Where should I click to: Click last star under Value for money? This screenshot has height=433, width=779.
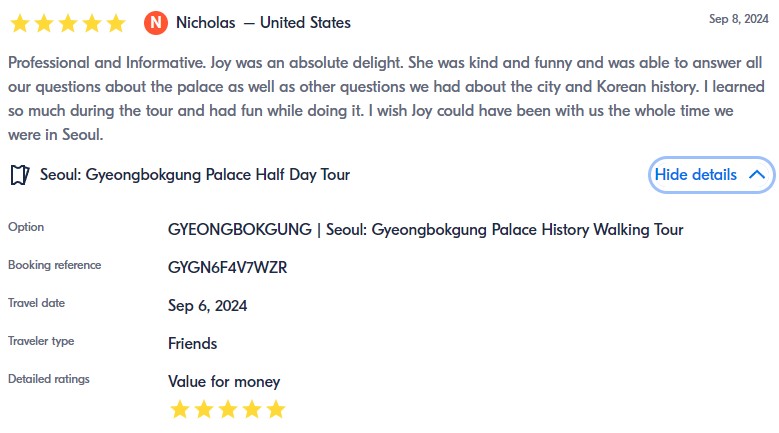276,409
